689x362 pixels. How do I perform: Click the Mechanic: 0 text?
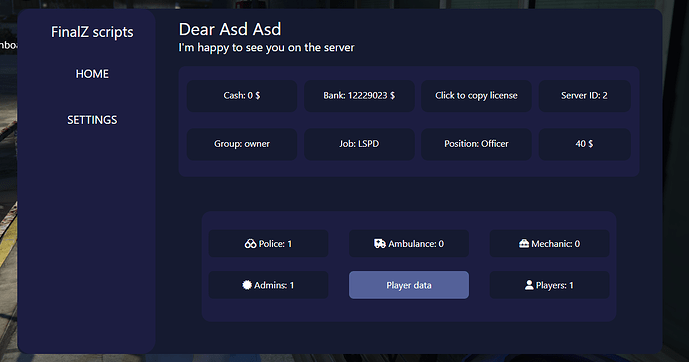click(555, 244)
